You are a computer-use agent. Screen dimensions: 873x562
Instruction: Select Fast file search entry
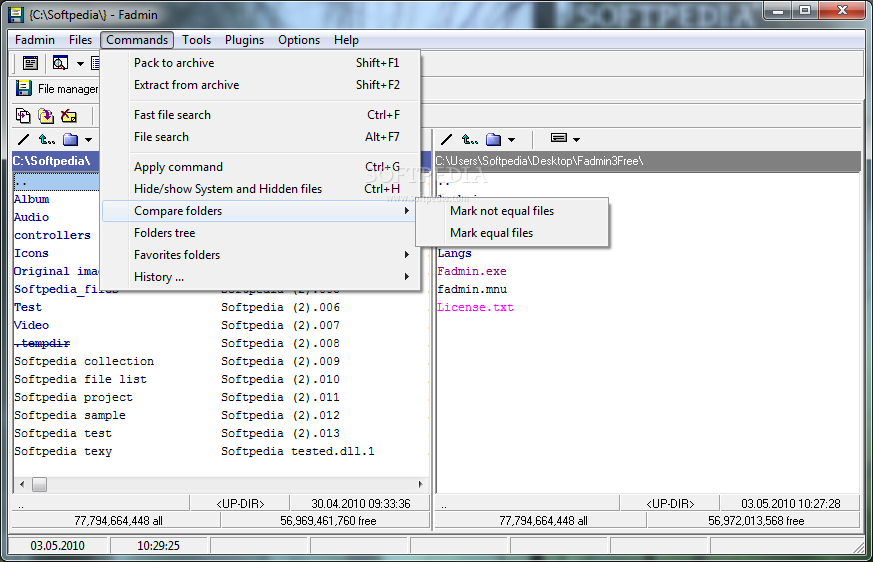[x=261, y=115]
